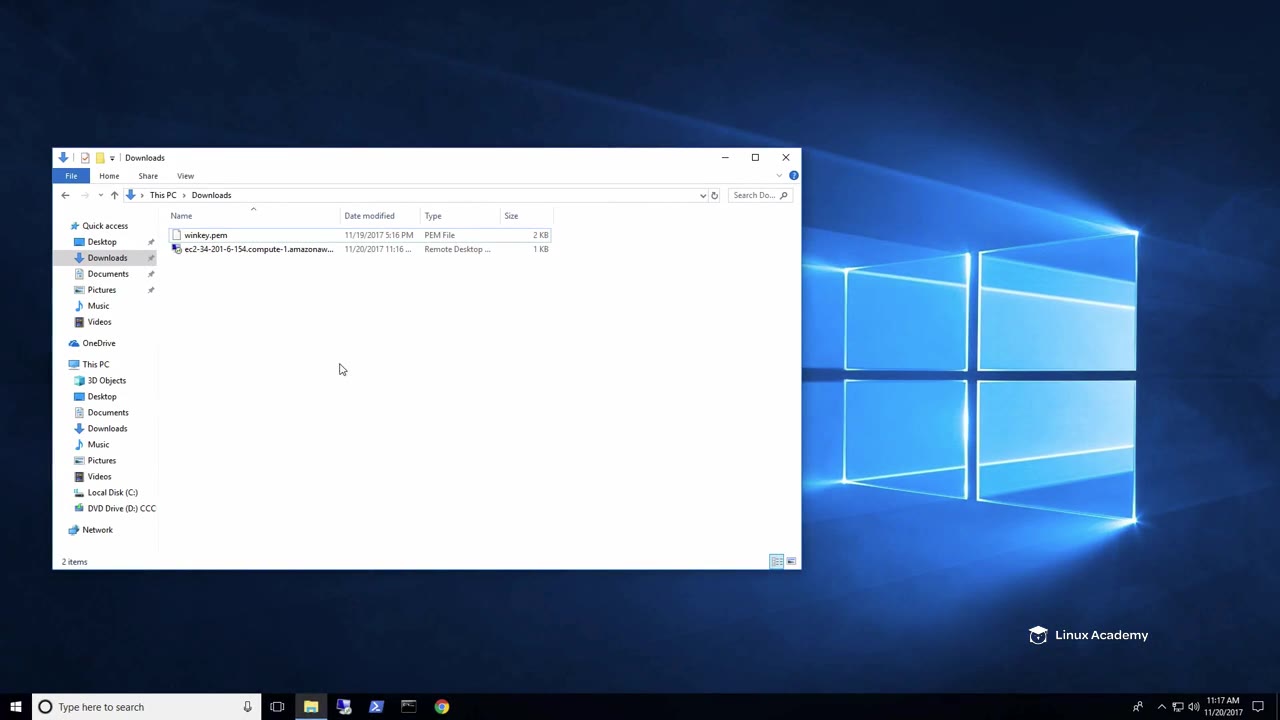Open the View ribbon tab
The height and width of the screenshot is (720, 1280).
[185, 176]
